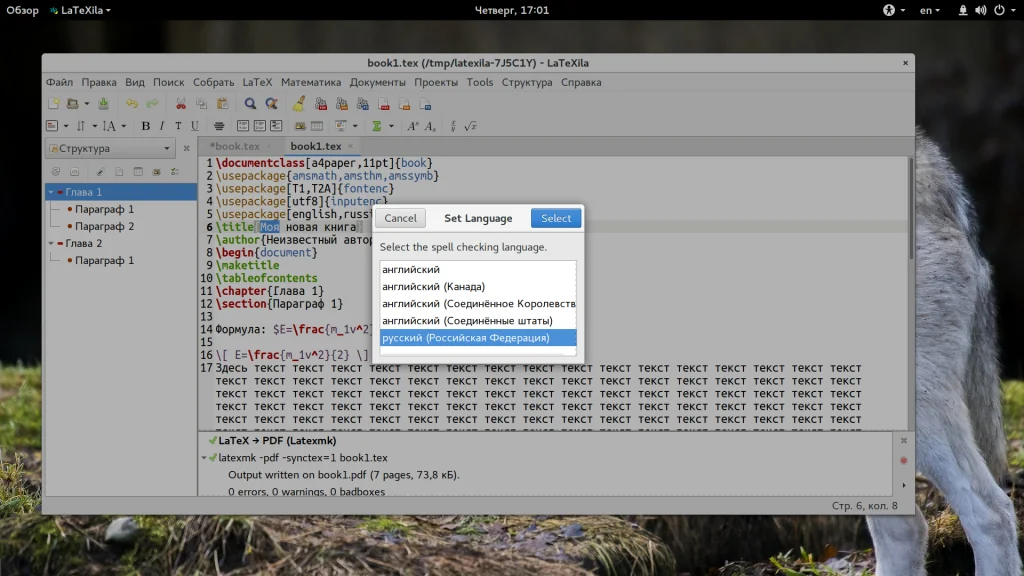Click the Greek letters sigma icon

click(377, 126)
